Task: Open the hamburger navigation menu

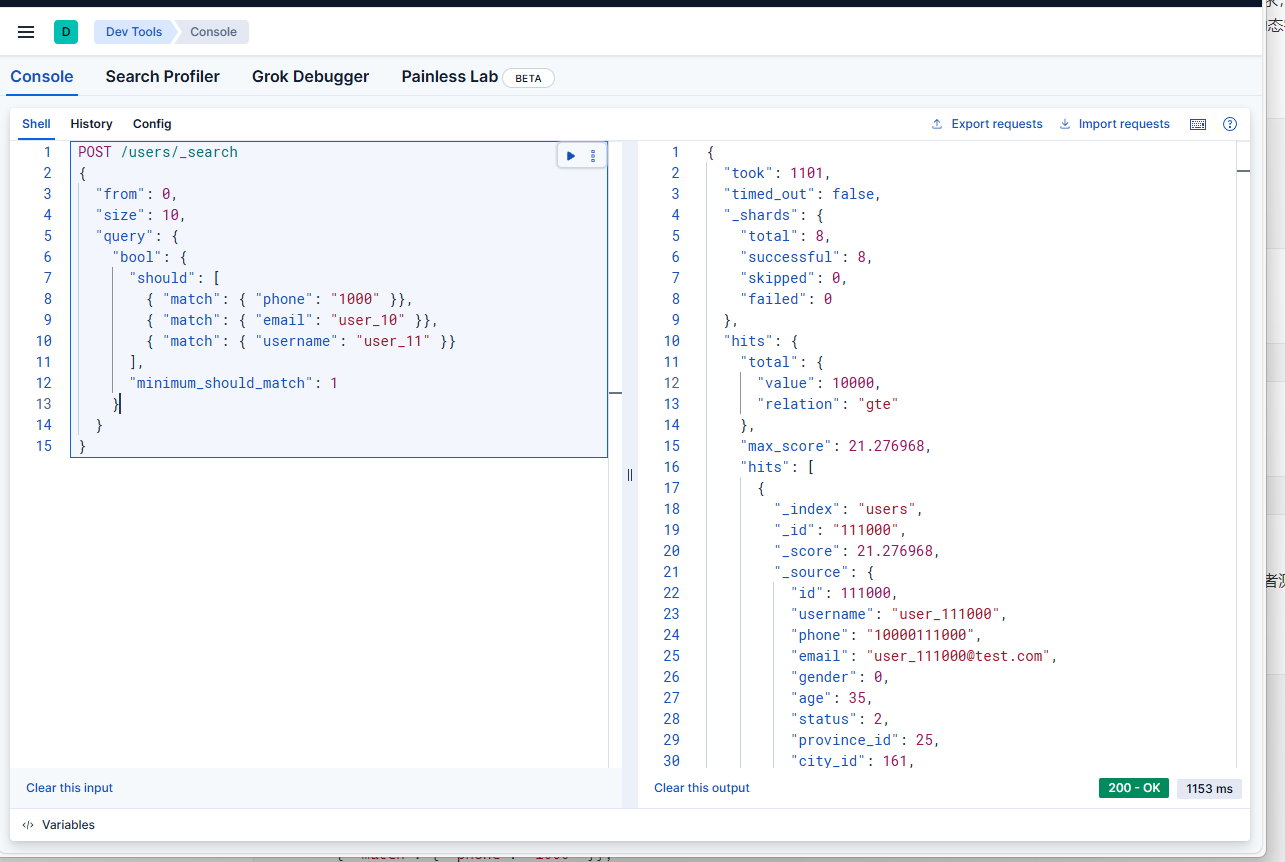Action: point(26,32)
